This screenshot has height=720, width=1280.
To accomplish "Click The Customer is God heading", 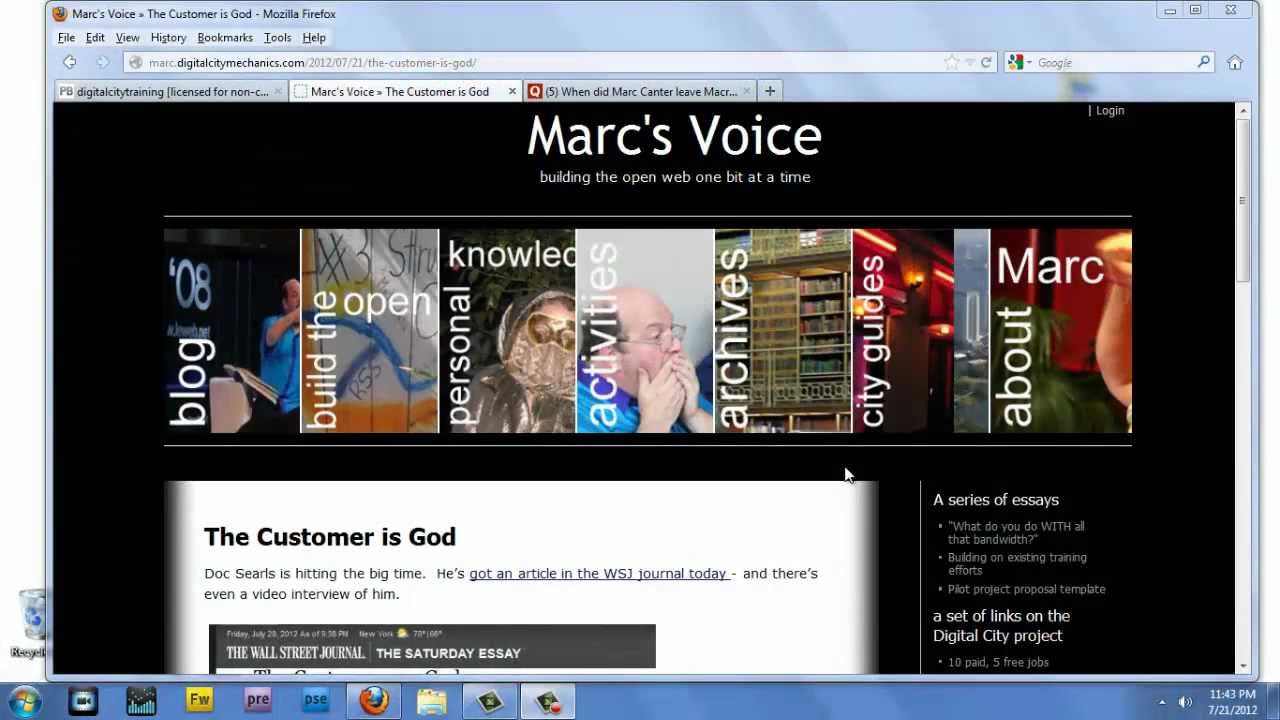I will click(330, 537).
